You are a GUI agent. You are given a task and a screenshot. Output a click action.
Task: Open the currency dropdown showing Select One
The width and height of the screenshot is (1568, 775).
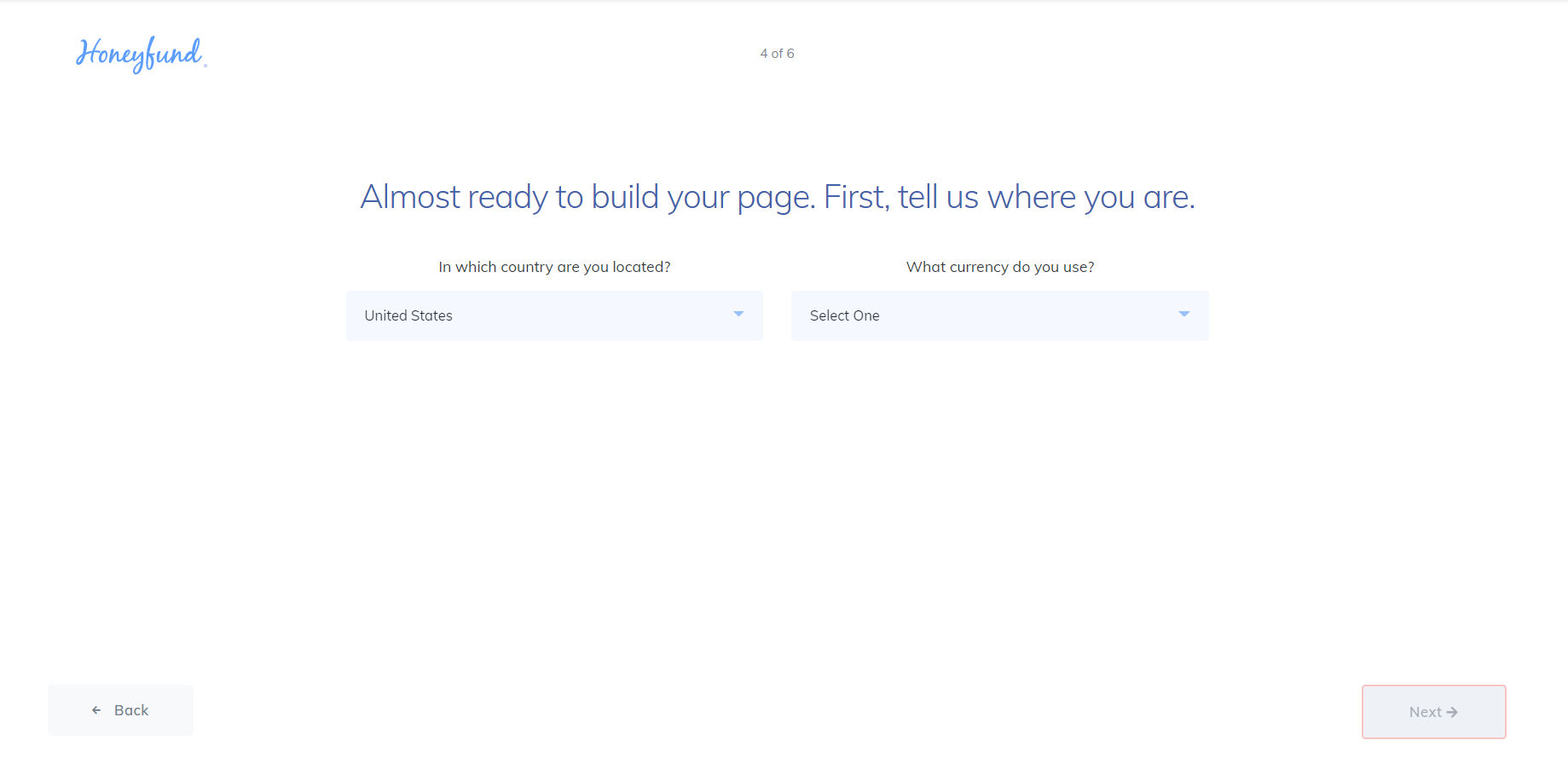[x=999, y=315]
